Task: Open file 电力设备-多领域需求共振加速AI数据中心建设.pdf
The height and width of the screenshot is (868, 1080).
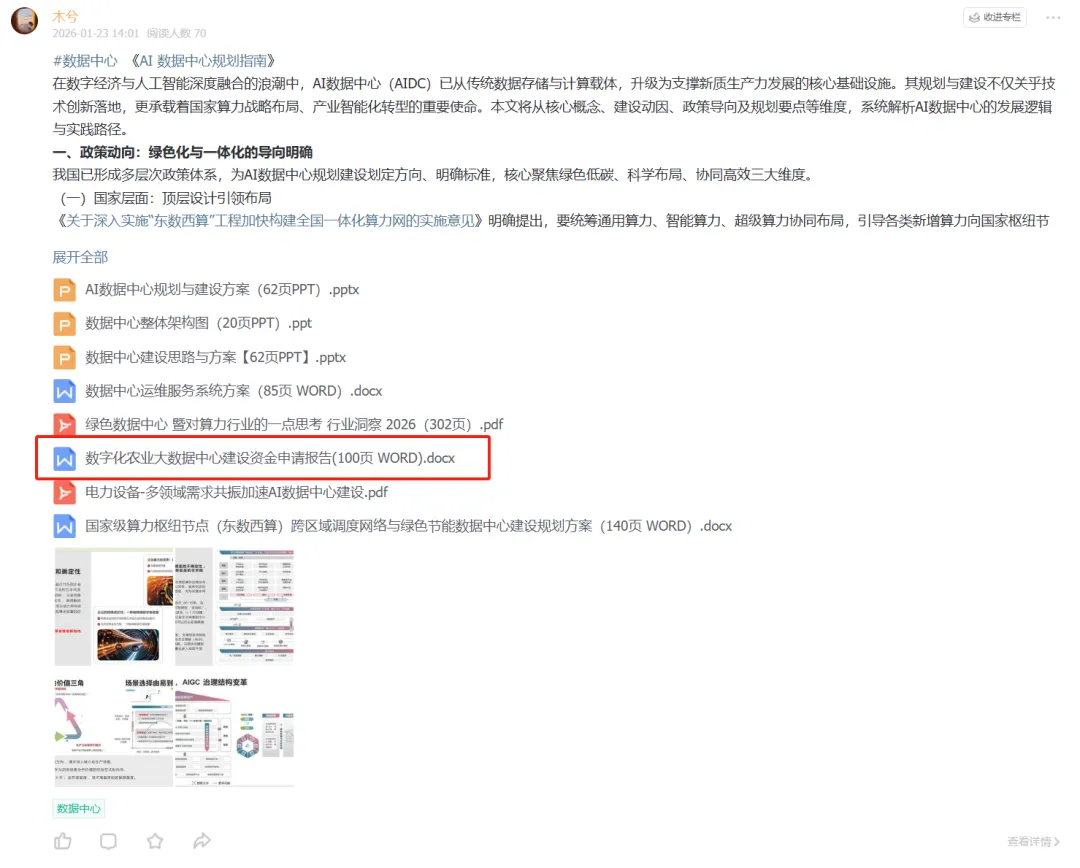Action: (236, 493)
